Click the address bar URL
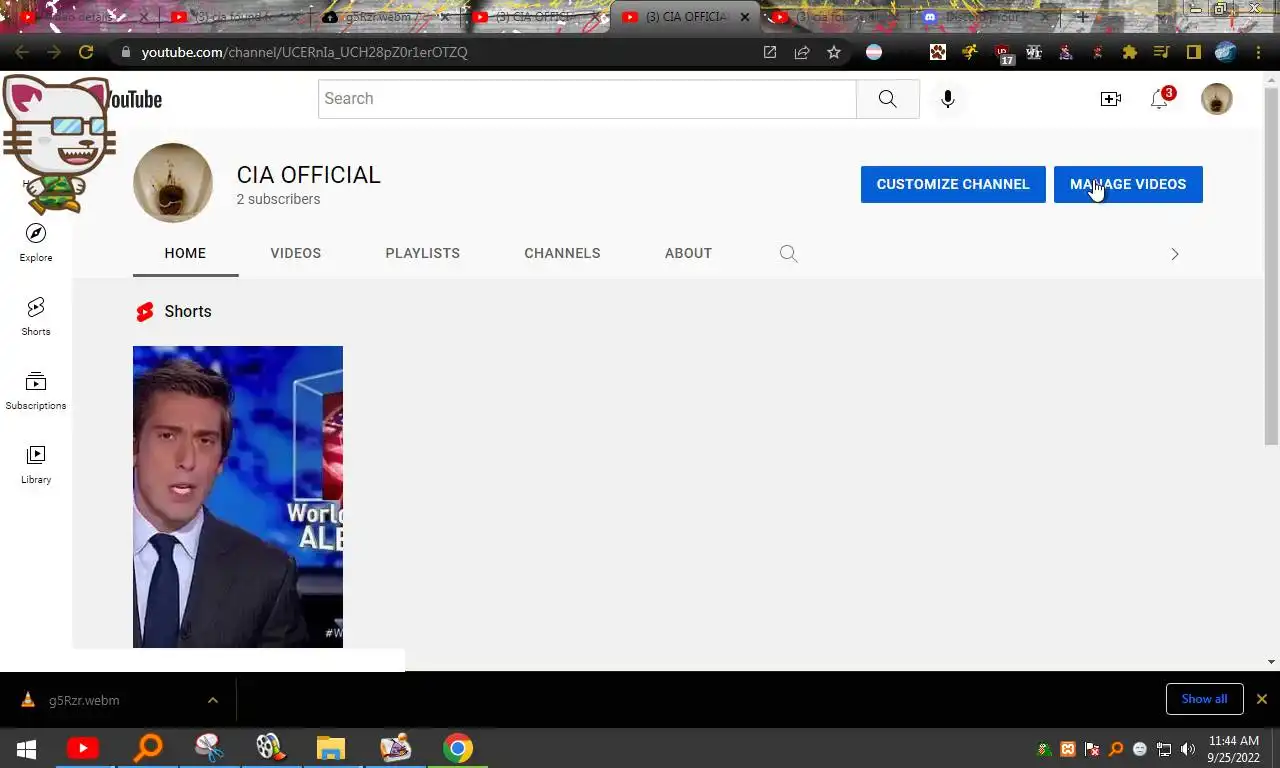 pos(304,52)
